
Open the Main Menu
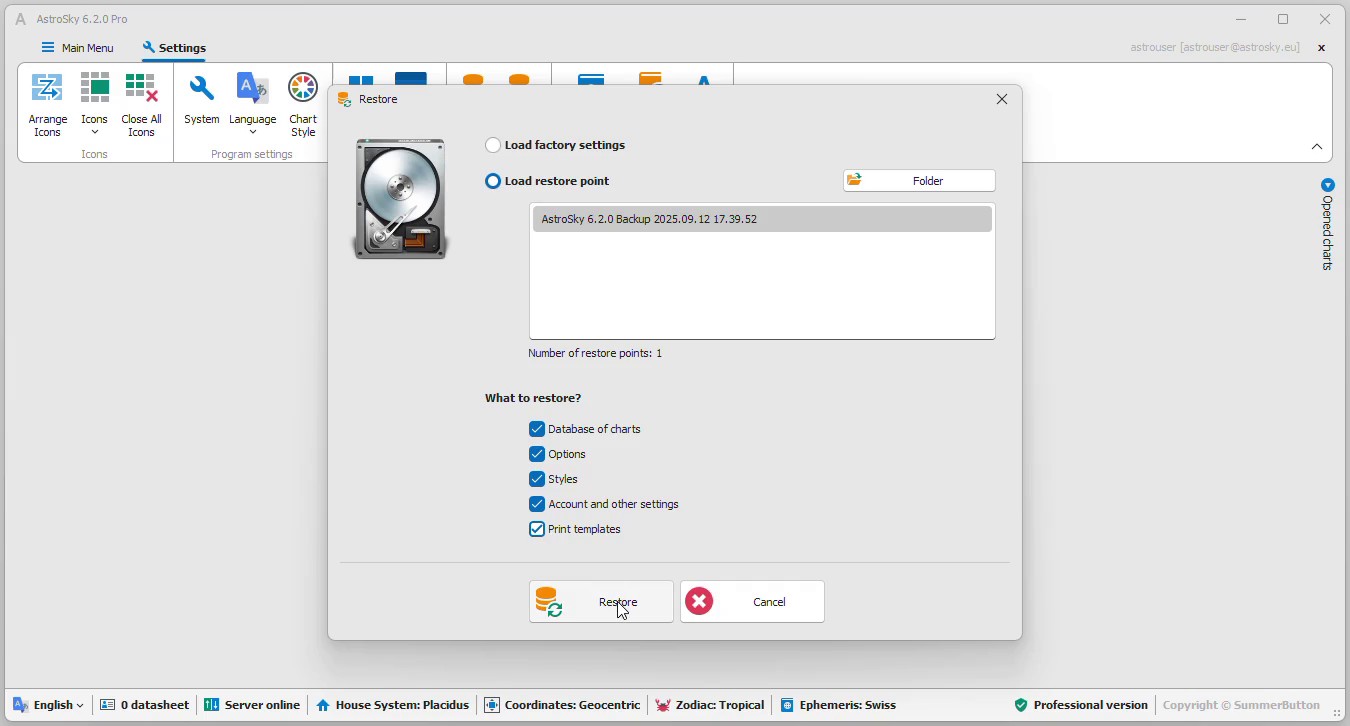pyautogui.click(x=78, y=47)
